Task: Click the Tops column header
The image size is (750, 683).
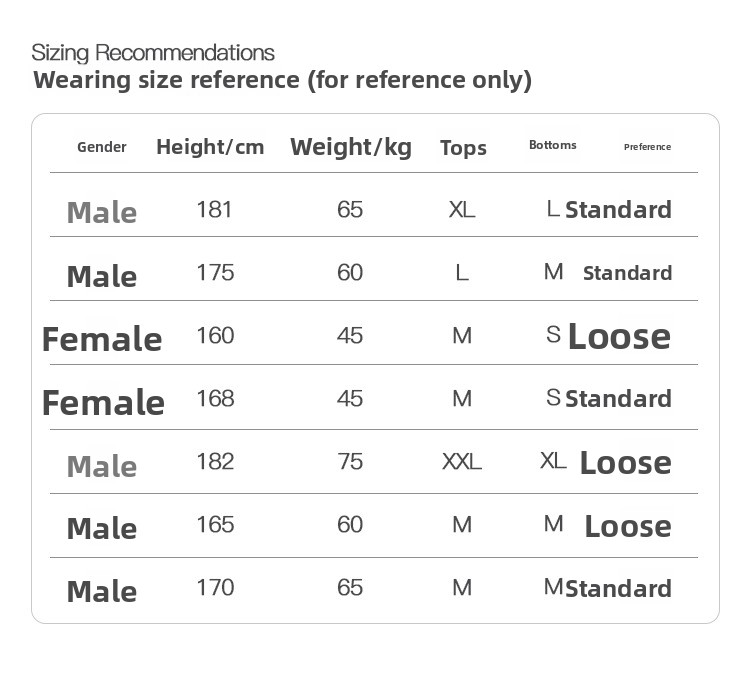Action: (x=463, y=148)
